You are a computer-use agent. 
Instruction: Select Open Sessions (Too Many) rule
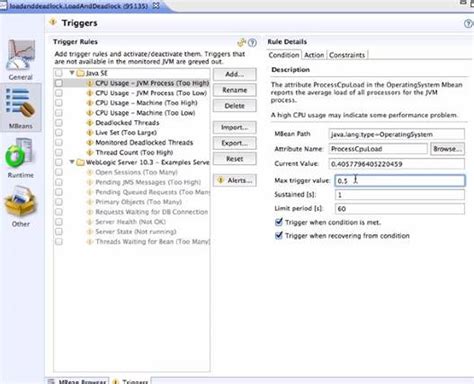136,172
